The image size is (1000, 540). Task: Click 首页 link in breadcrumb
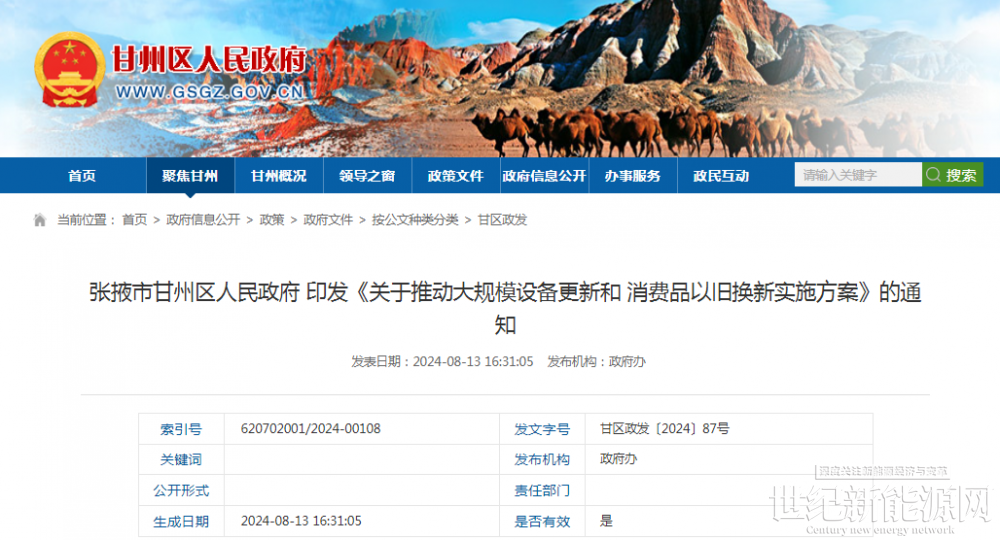click(134, 220)
